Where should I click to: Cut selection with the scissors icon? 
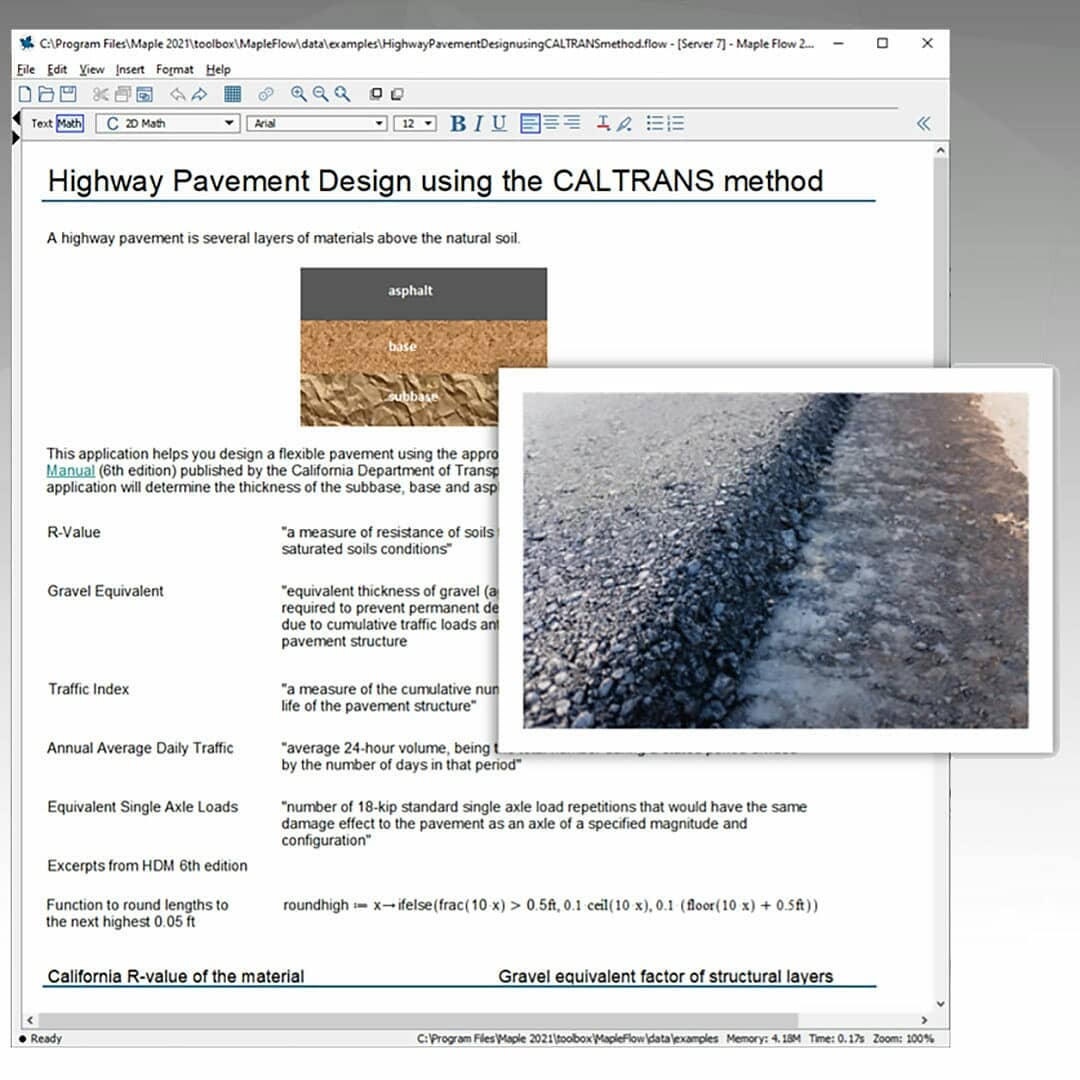coord(101,94)
